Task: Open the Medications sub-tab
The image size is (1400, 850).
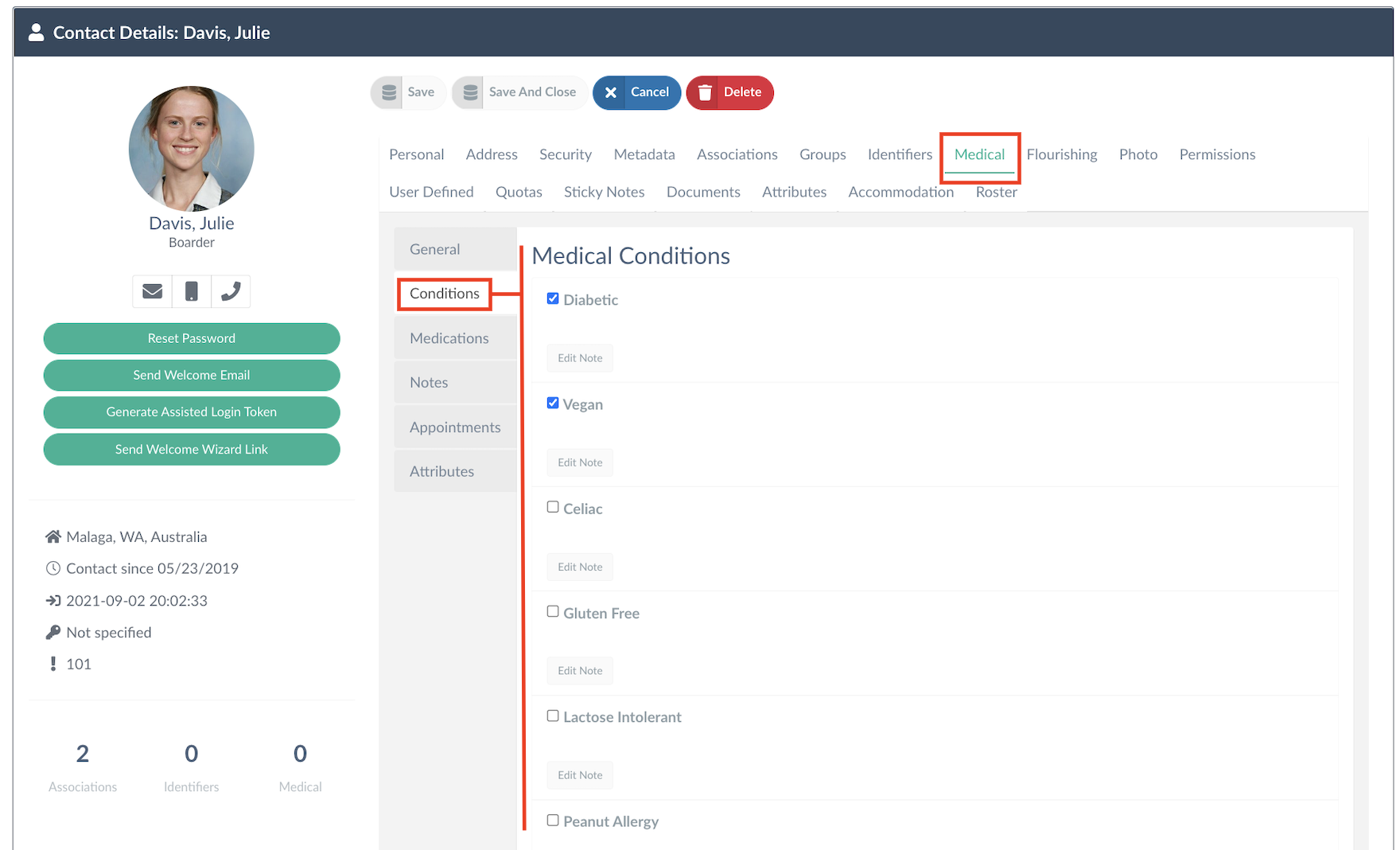Action: tap(455, 338)
